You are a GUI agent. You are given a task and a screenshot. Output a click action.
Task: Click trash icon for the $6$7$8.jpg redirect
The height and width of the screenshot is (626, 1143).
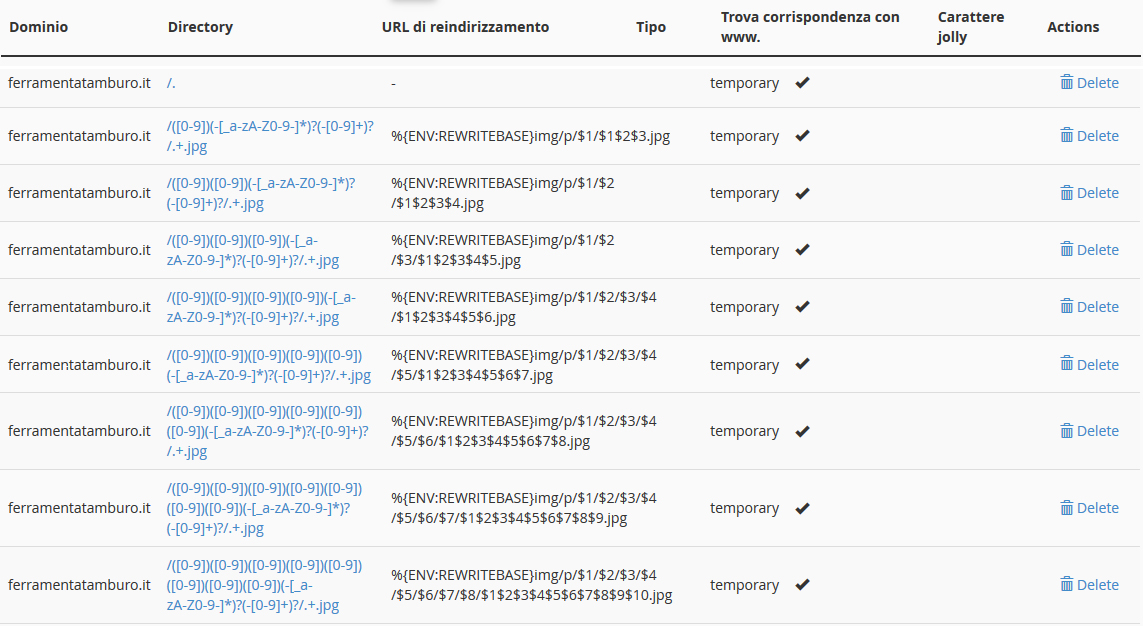pyautogui.click(x=1066, y=431)
